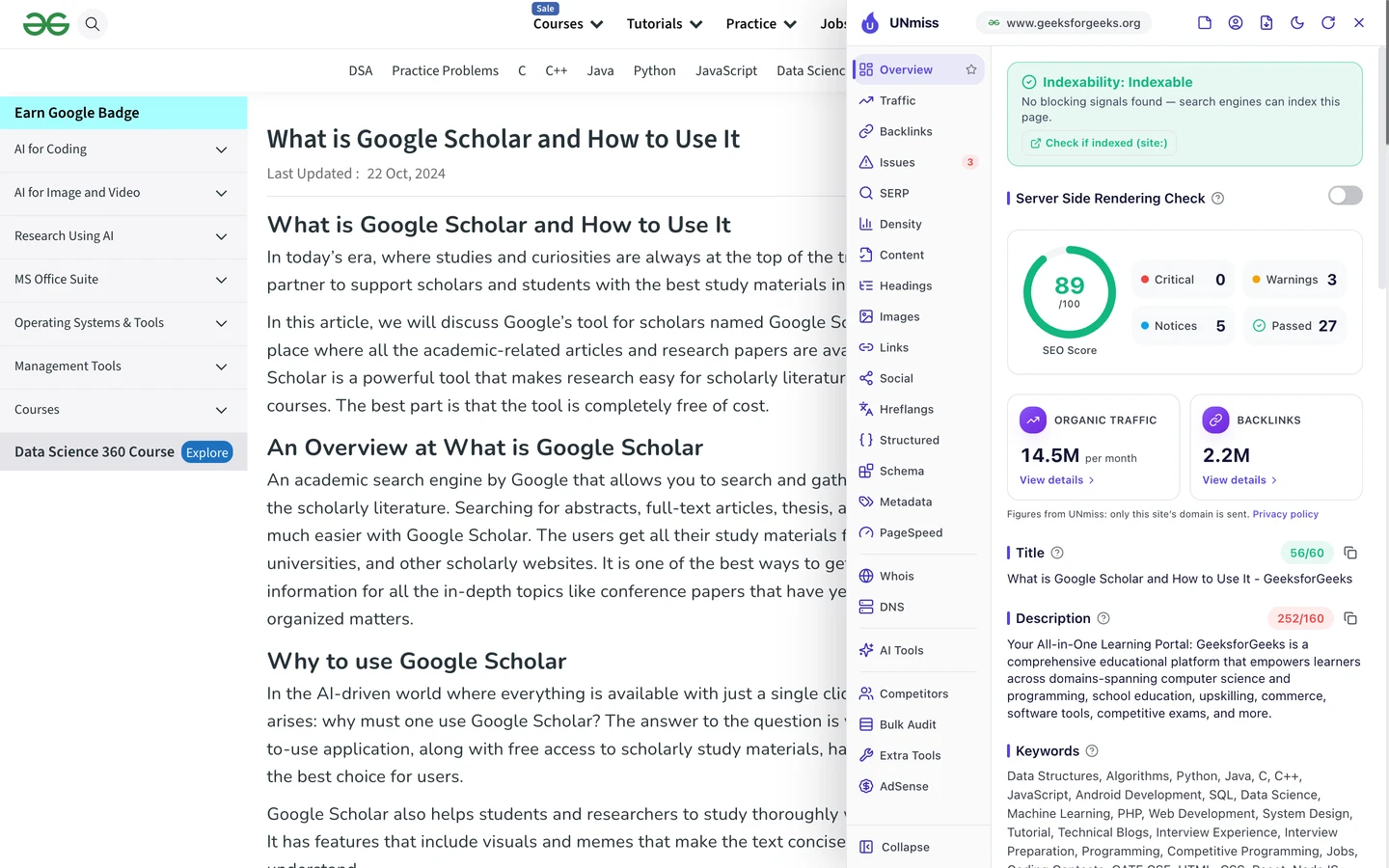Open View details under Organic Traffic
Screen dimensions: 1389x868
click(x=1057, y=480)
